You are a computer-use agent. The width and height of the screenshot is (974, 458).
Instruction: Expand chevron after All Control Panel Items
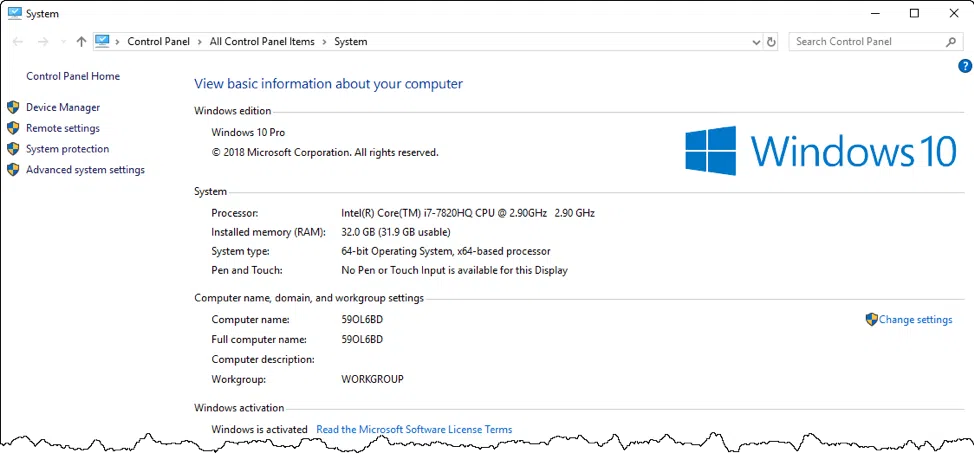(324, 42)
